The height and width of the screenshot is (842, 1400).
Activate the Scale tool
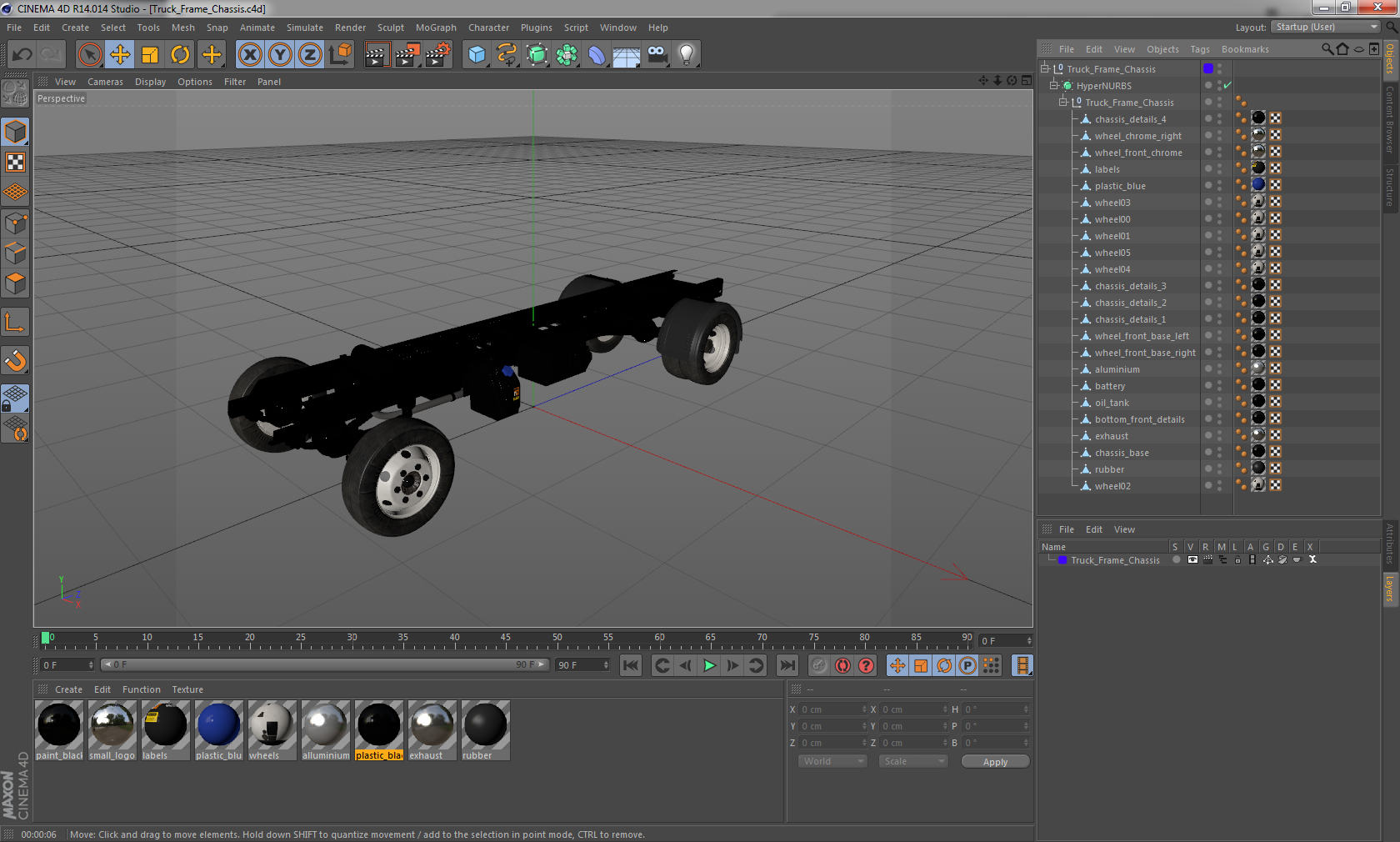click(150, 55)
